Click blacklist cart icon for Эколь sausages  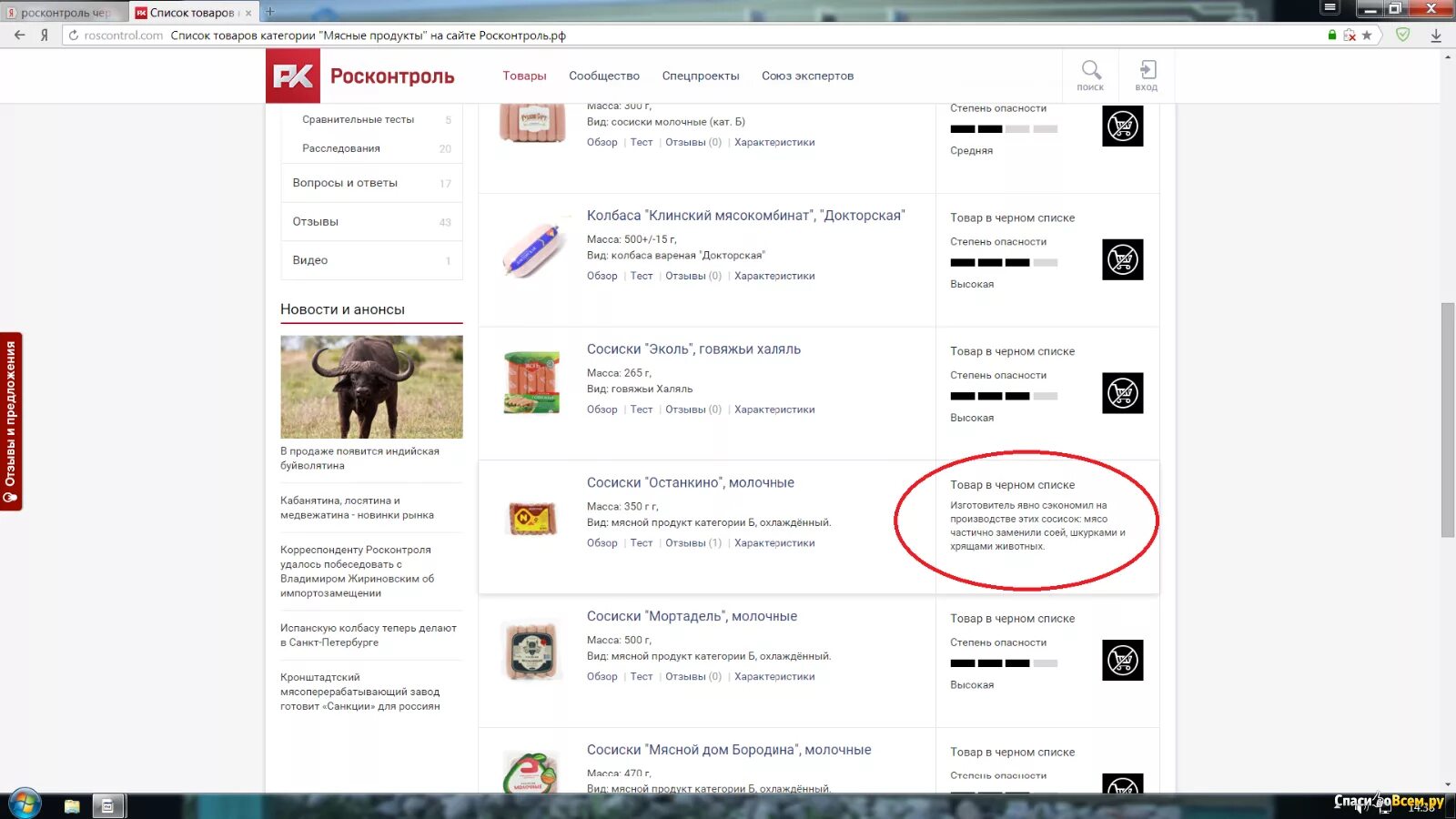(x=1122, y=393)
